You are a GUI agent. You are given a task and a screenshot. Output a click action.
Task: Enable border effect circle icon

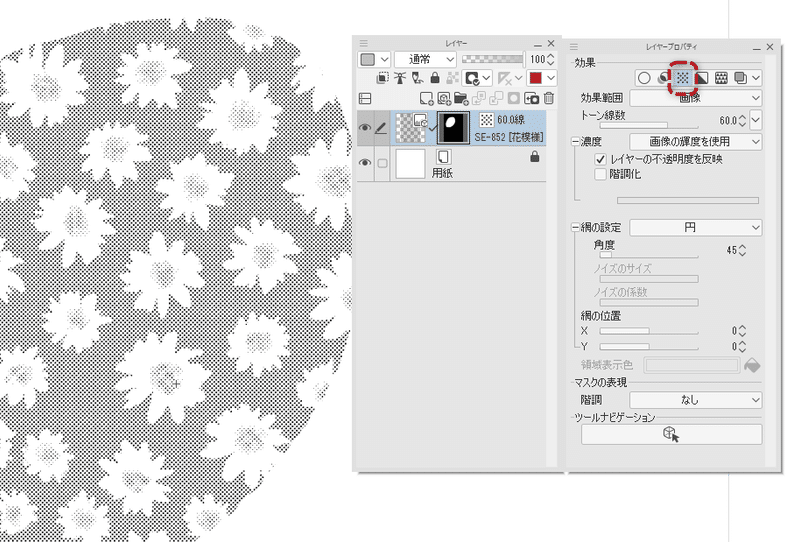[644, 78]
